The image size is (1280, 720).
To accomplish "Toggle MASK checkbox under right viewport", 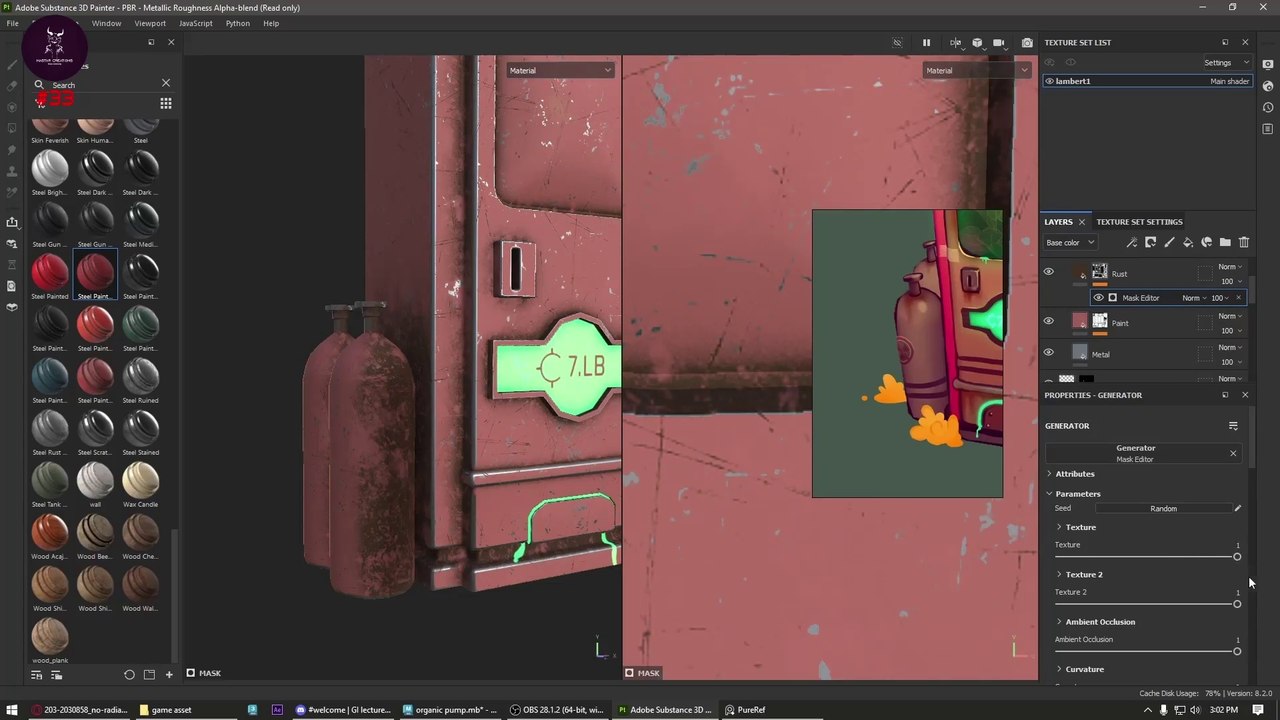I will click(x=629, y=673).
